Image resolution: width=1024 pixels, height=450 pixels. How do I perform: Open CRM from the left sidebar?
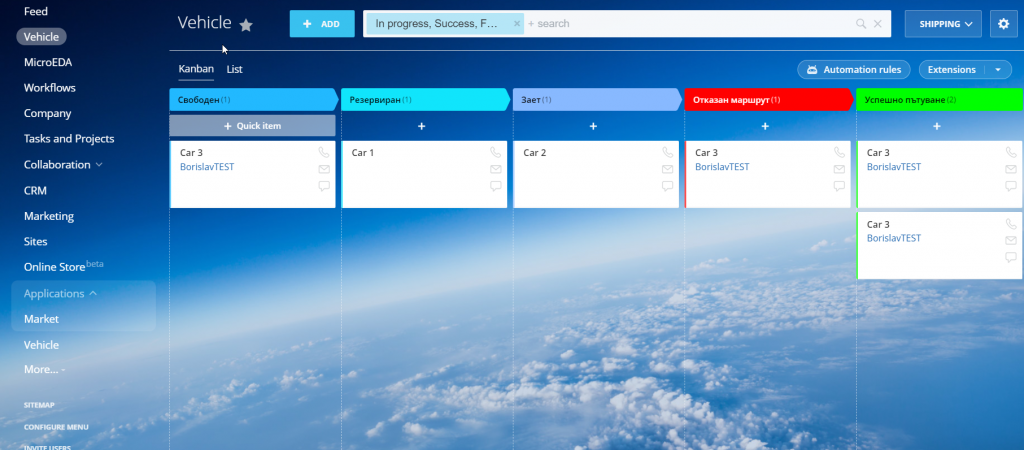coord(35,190)
